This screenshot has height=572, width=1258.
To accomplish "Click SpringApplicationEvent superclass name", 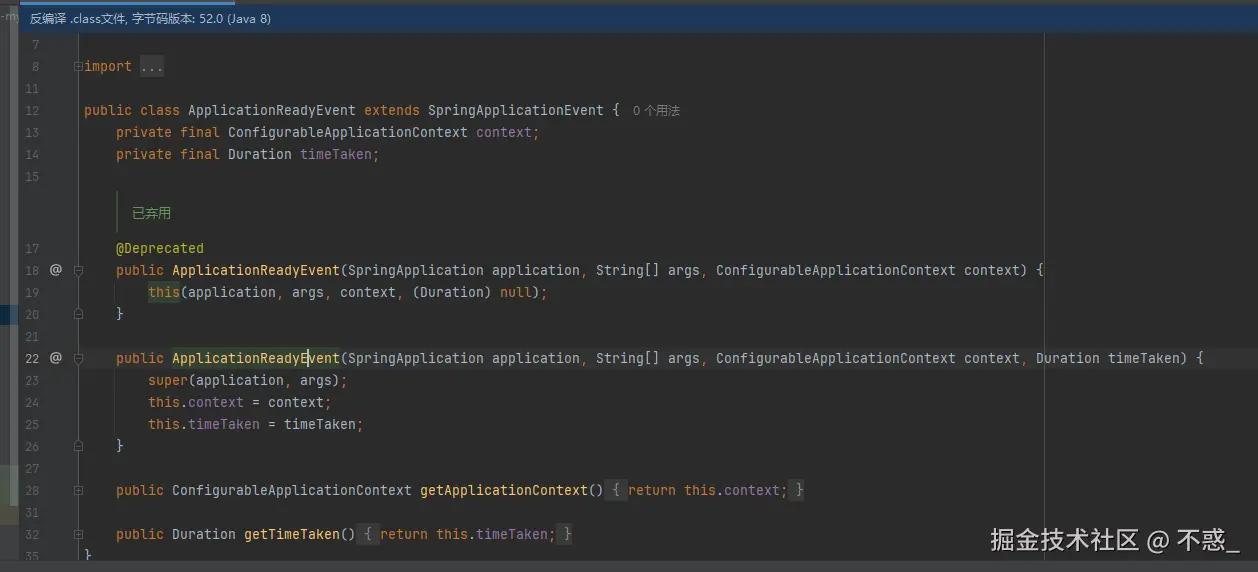I will (x=516, y=110).
